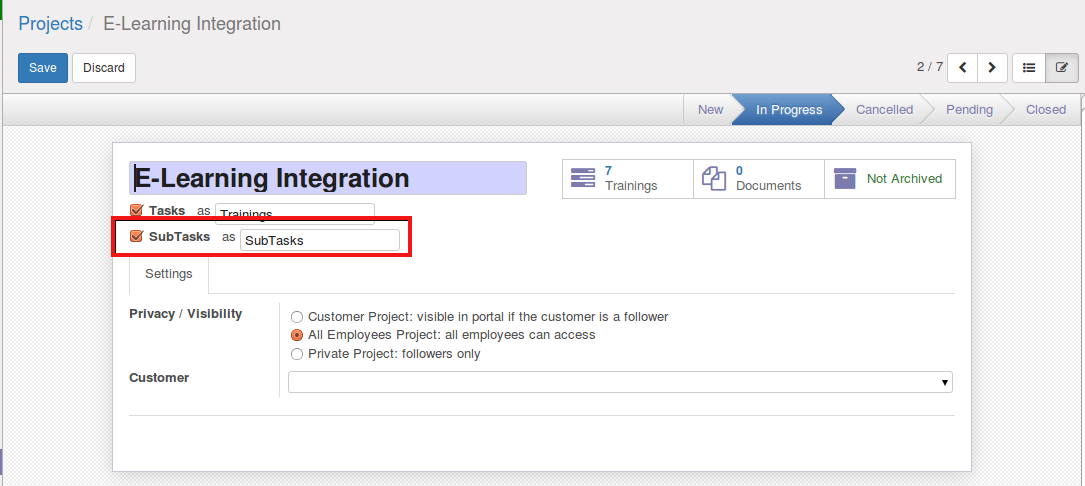Image resolution: width=1085 pixels, height=486 pixels.
Task: Open the Documents stat icon
Action: pyautogui.click(x=713, y=179)
